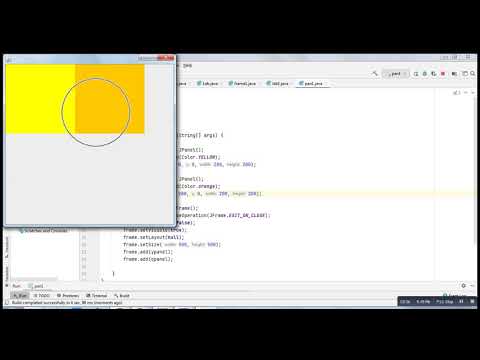Open the Search Everywhere magnifier icon
480x360 pixels.
473,74
